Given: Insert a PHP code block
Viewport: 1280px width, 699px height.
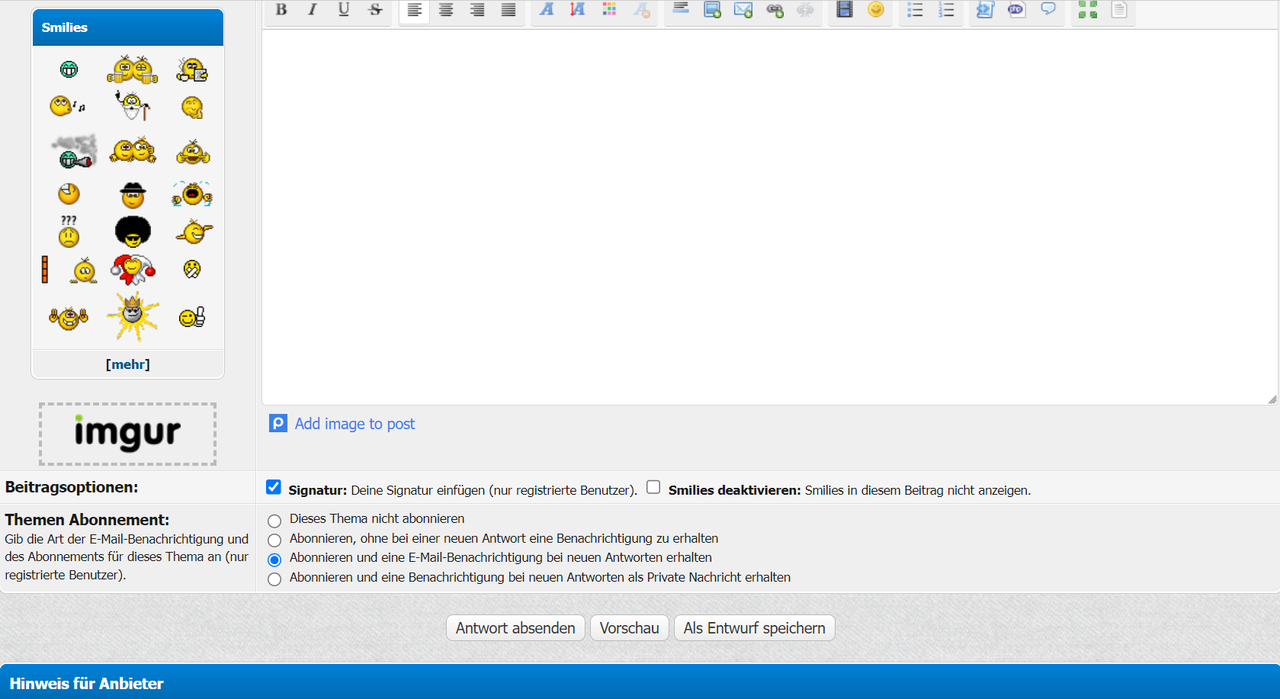Looking at the screenshot, I should [1017, 10].
